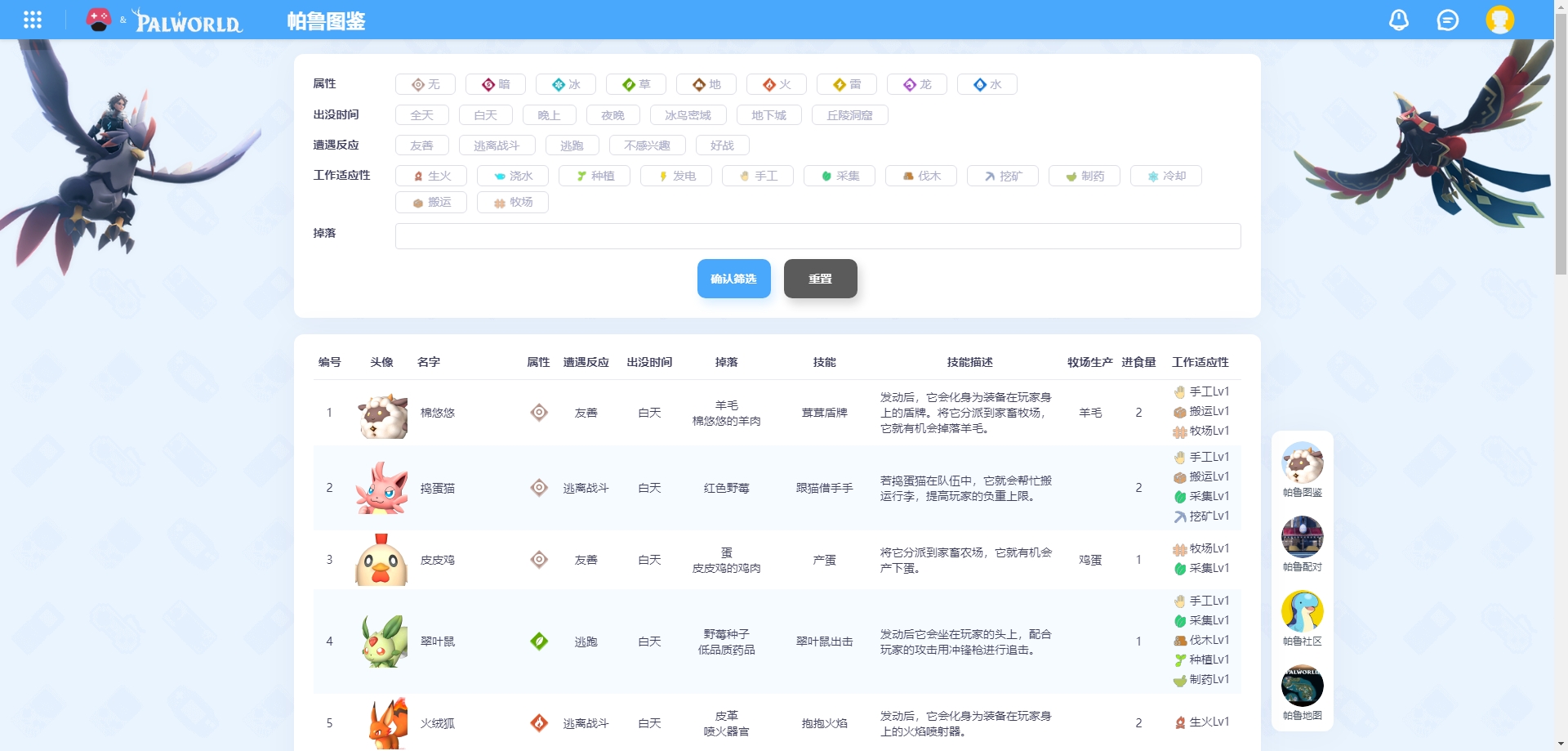Toggle 伐木 work suitability filter
This screenshot has height=751, width=1568.
[921, 176]
